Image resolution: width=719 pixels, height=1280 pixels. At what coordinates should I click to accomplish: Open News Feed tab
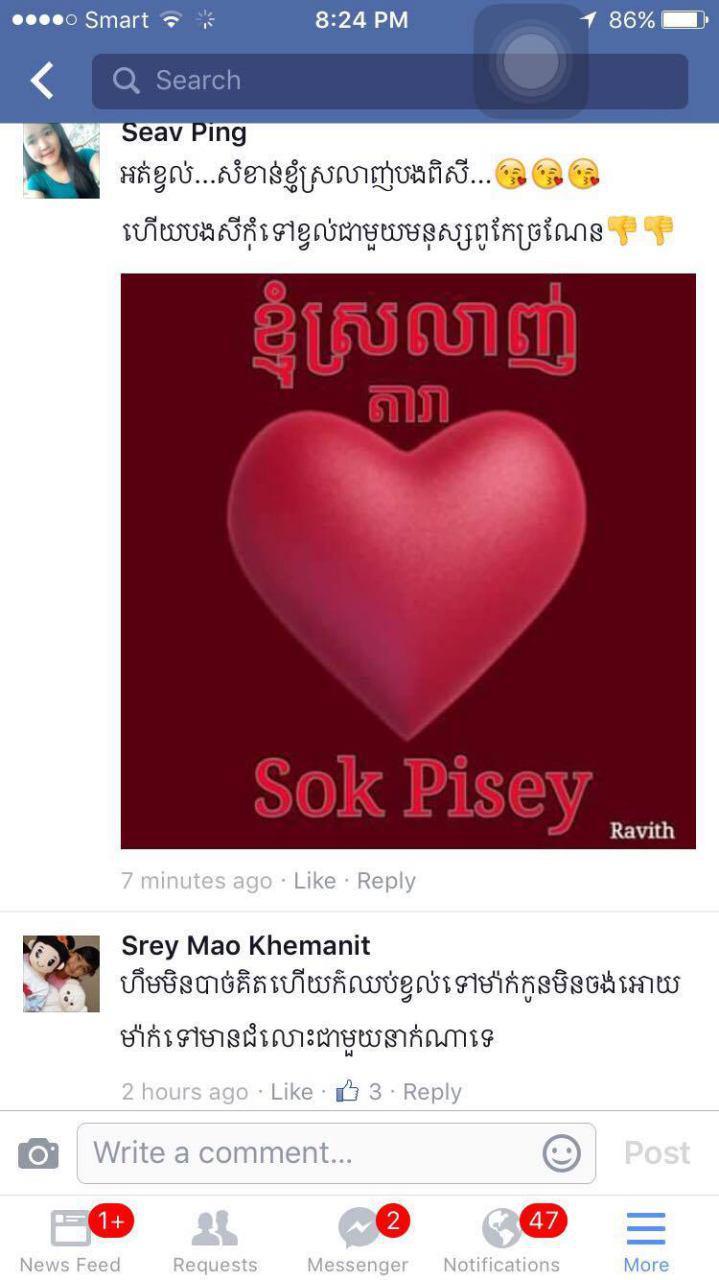[70, 1240]
